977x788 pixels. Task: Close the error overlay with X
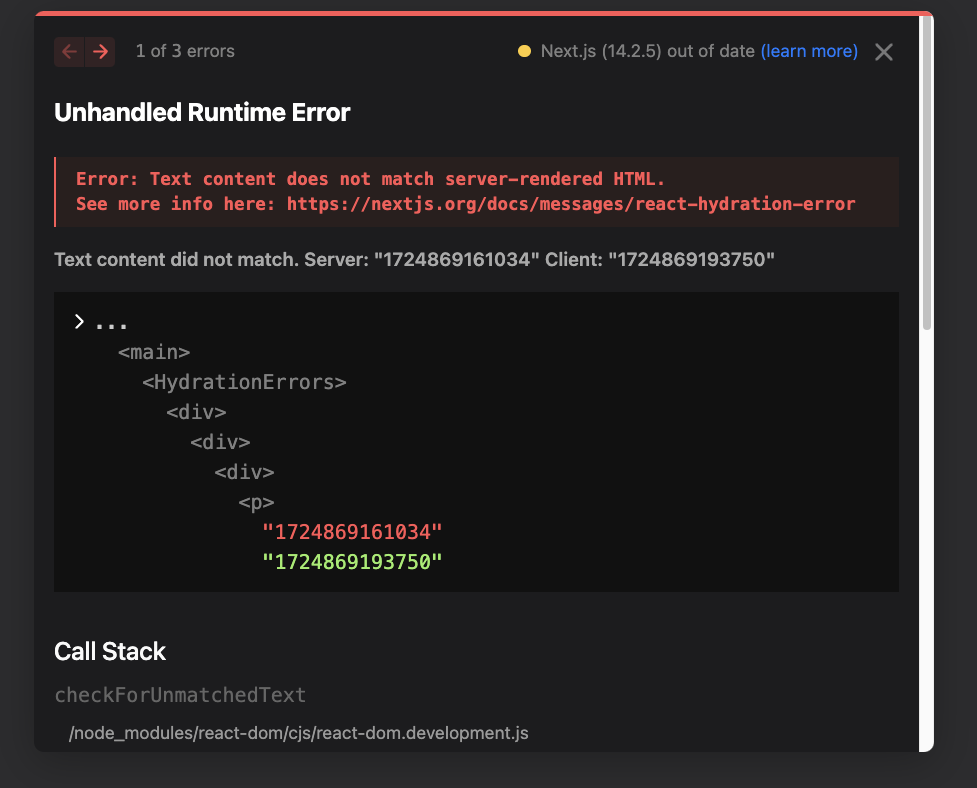(x=884, y=52)
